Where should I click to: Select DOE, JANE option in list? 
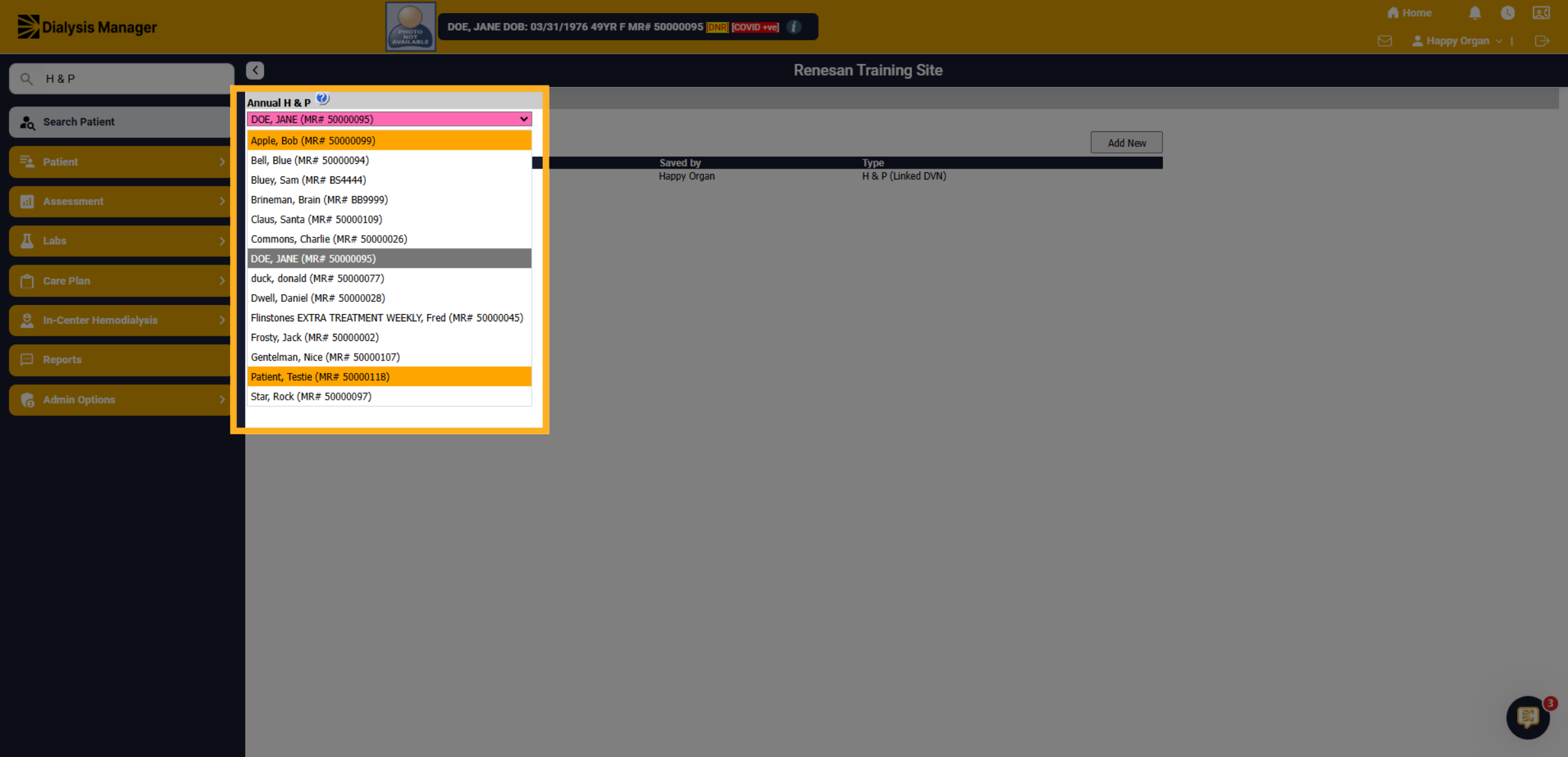[x=389, y=259]
